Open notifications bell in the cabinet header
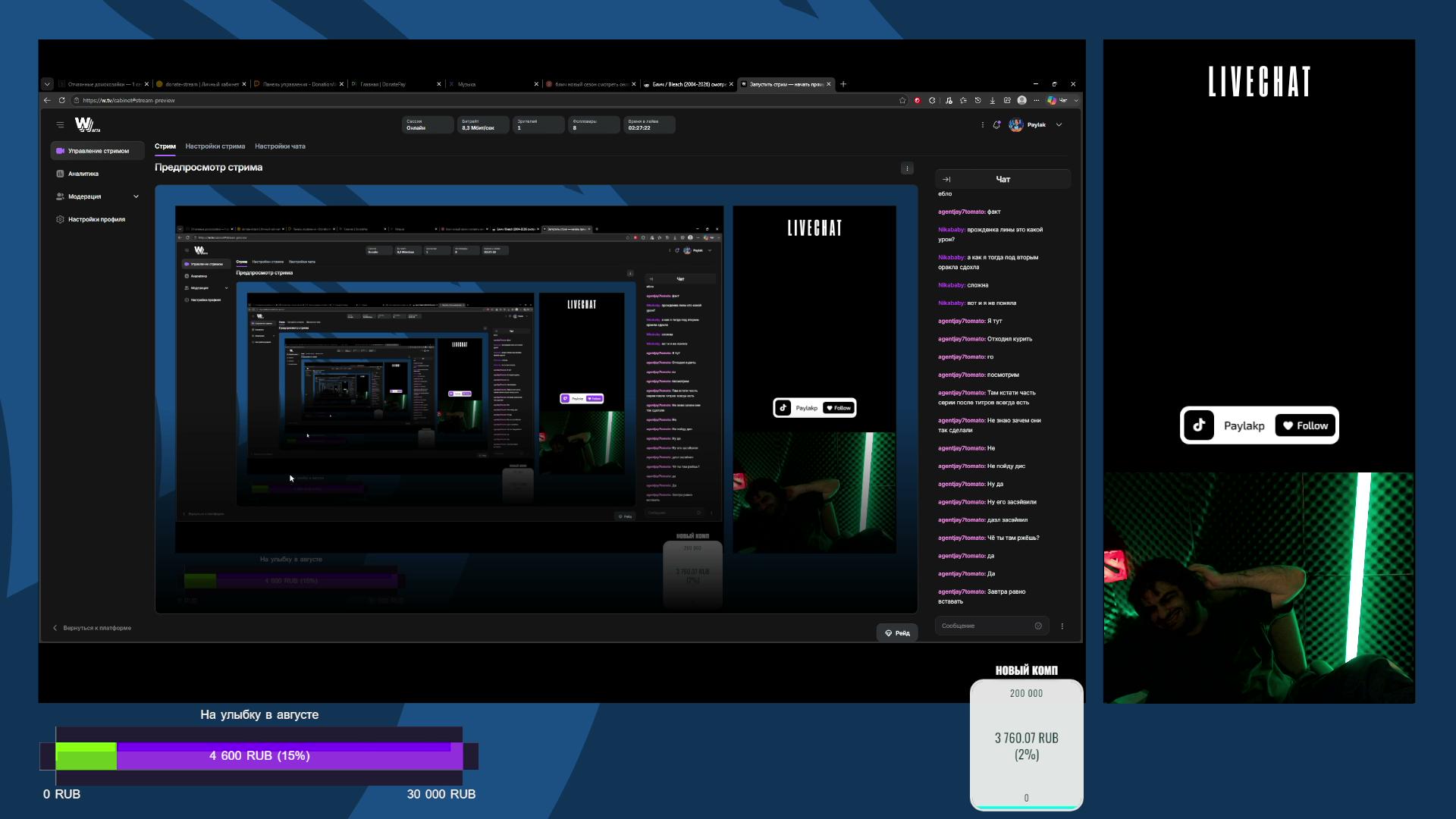The width and height of the screenshot is (1456, 819). point(996,125)
